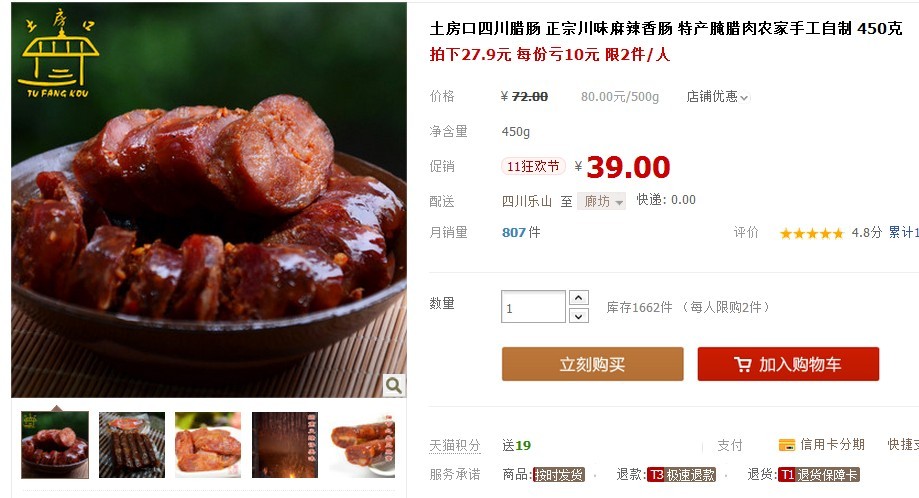Click the 加入购物车 button
Image resolution: width=919 pixels, height=498 pixels.
788,364
